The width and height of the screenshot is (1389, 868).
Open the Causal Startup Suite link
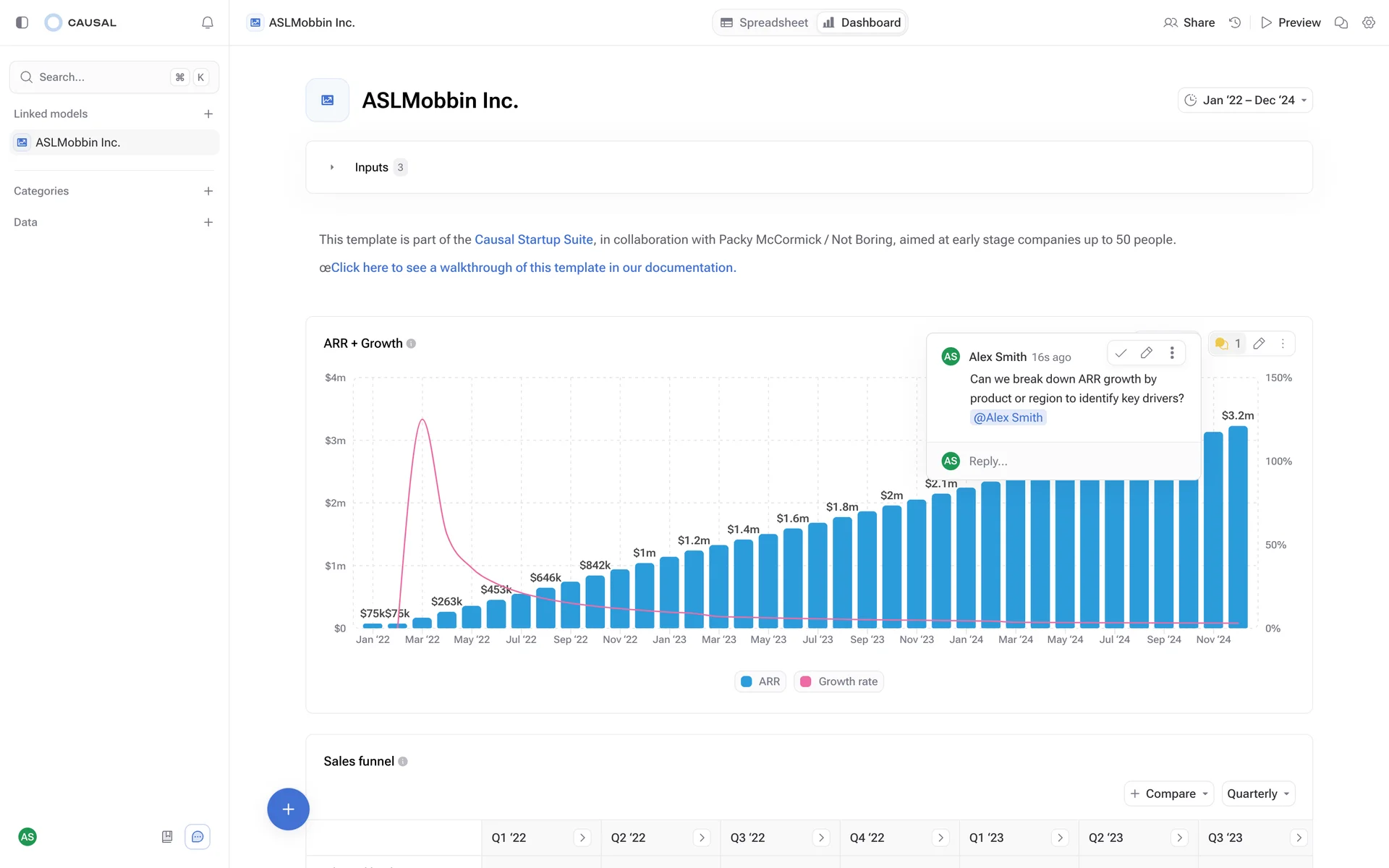(533, 239)
